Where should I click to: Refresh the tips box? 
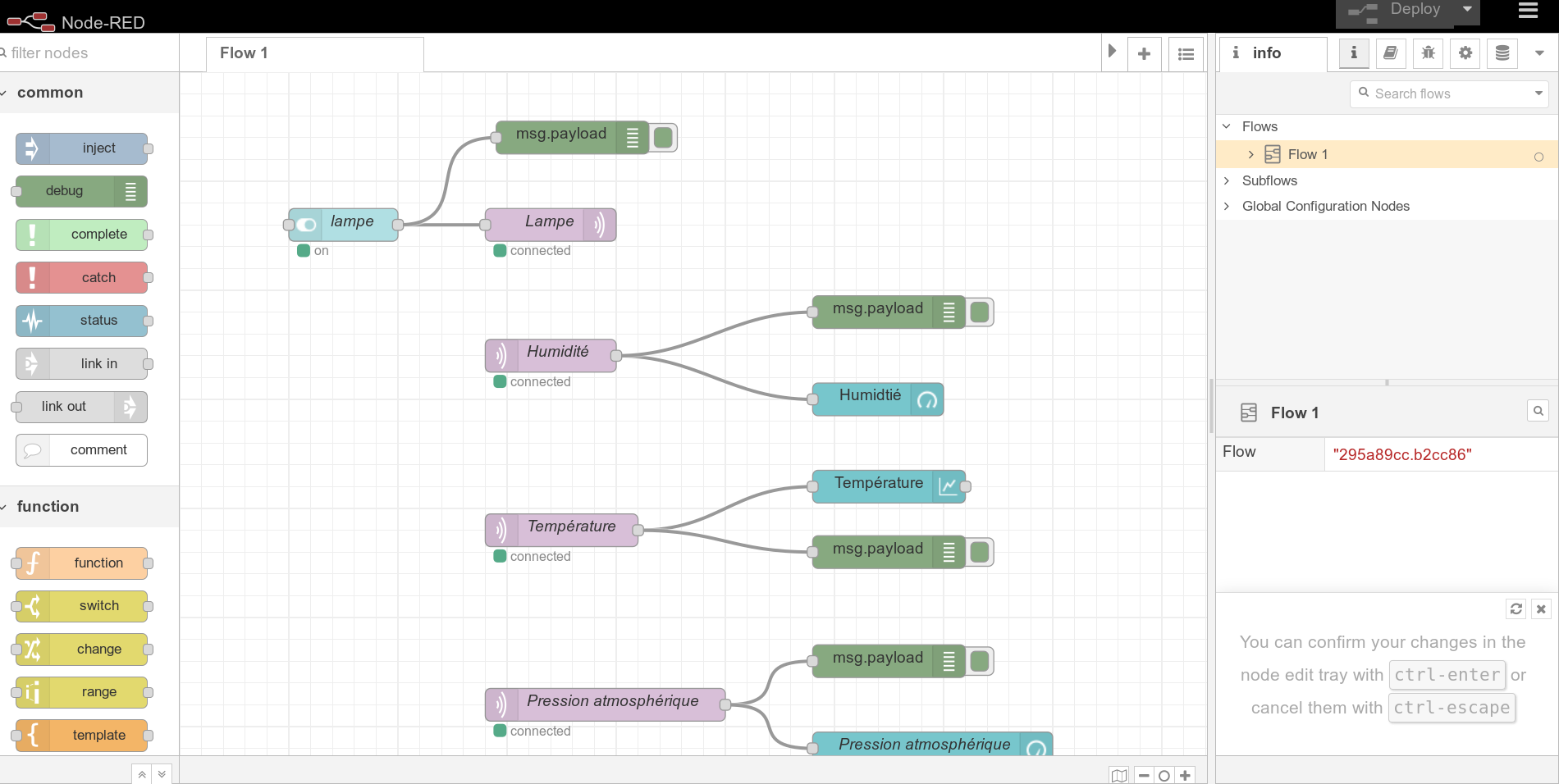point(1516,609)
